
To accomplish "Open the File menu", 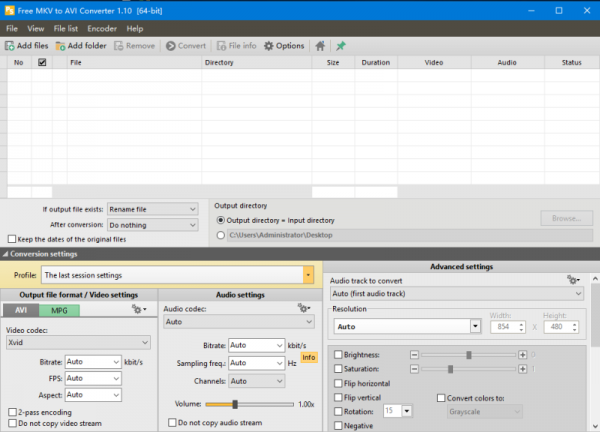I will point(12,29).
